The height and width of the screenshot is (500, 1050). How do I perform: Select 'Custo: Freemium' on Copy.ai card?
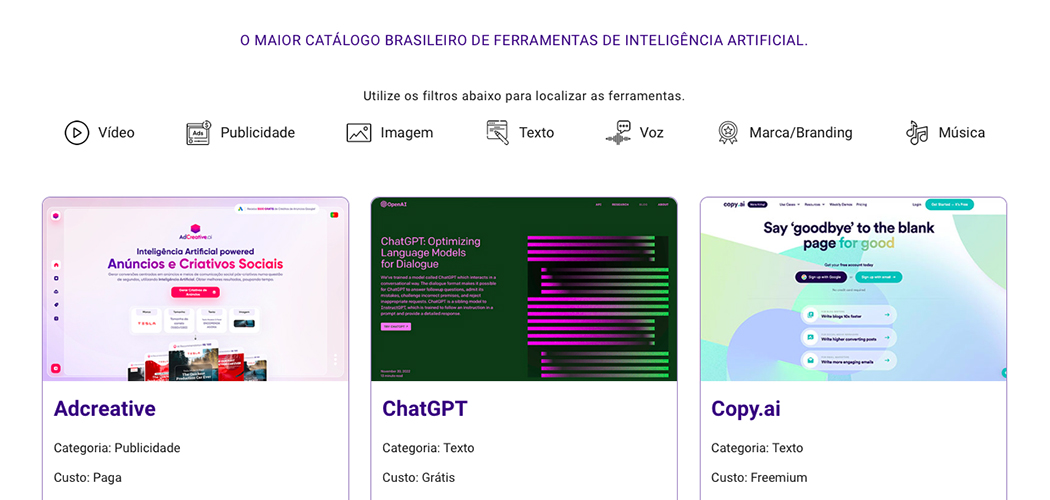[x=759, y=478]
